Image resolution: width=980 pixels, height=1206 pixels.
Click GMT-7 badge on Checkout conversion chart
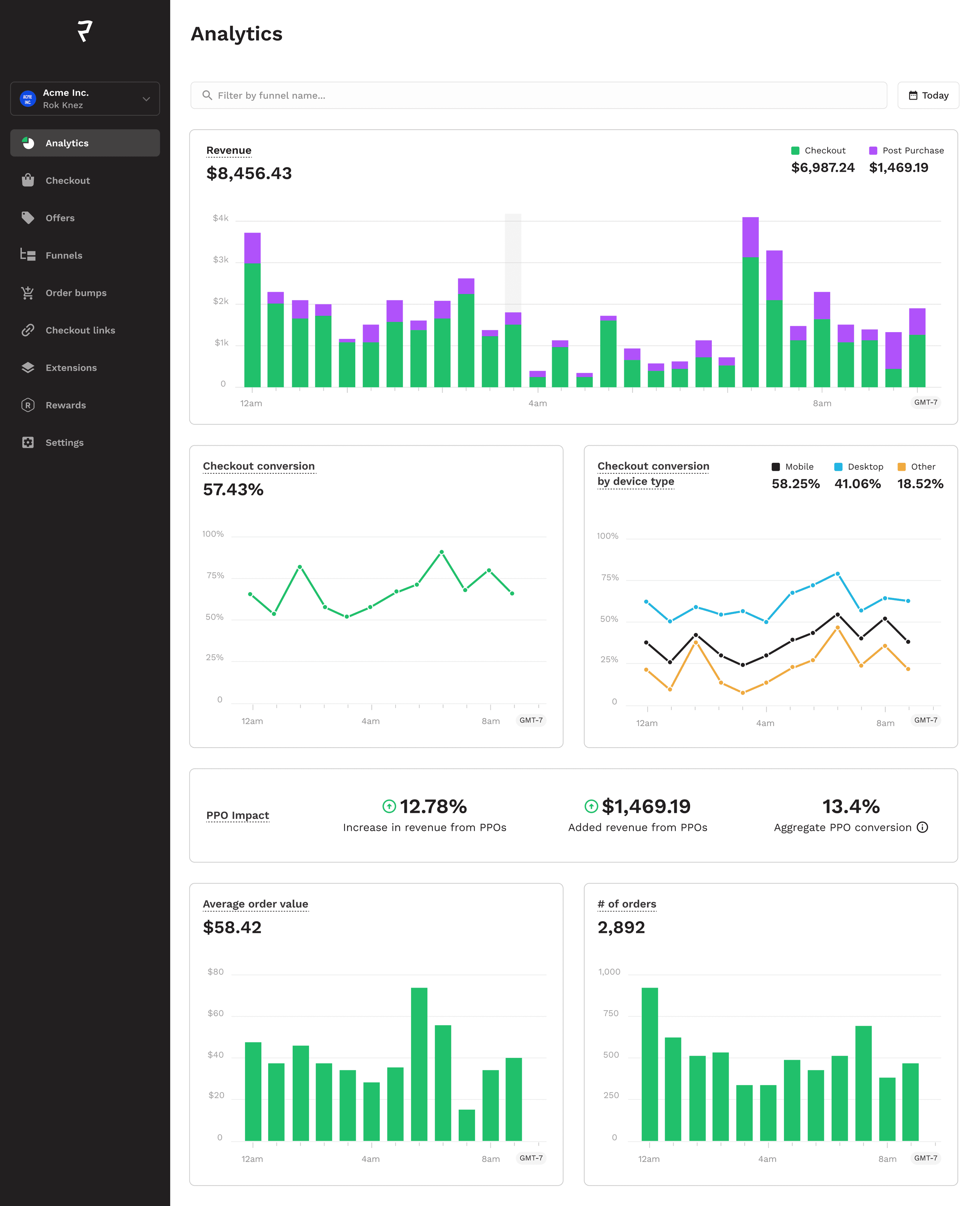(531, 720)
